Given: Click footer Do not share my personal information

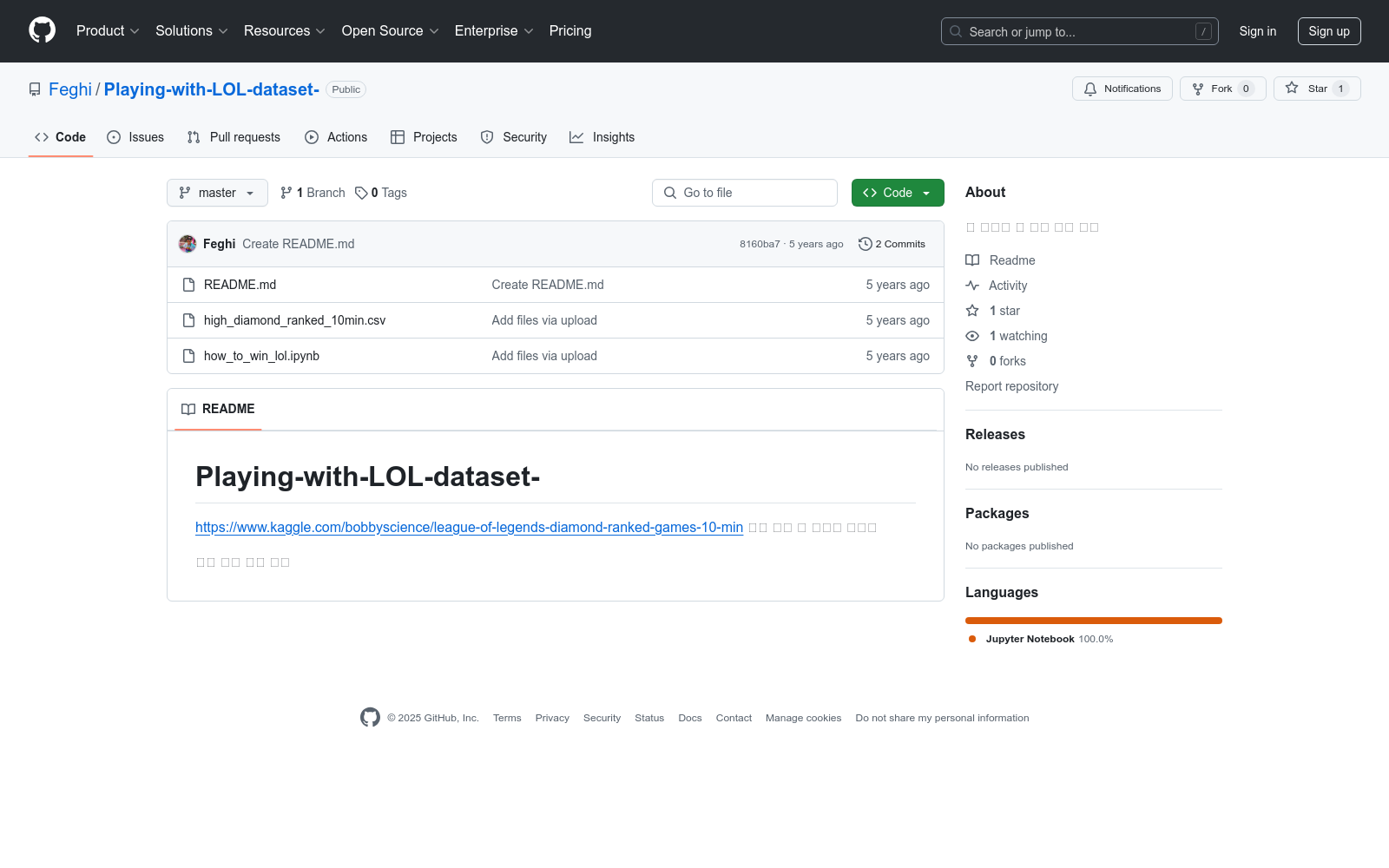Looking at the screenshot, I should (942, 718).
